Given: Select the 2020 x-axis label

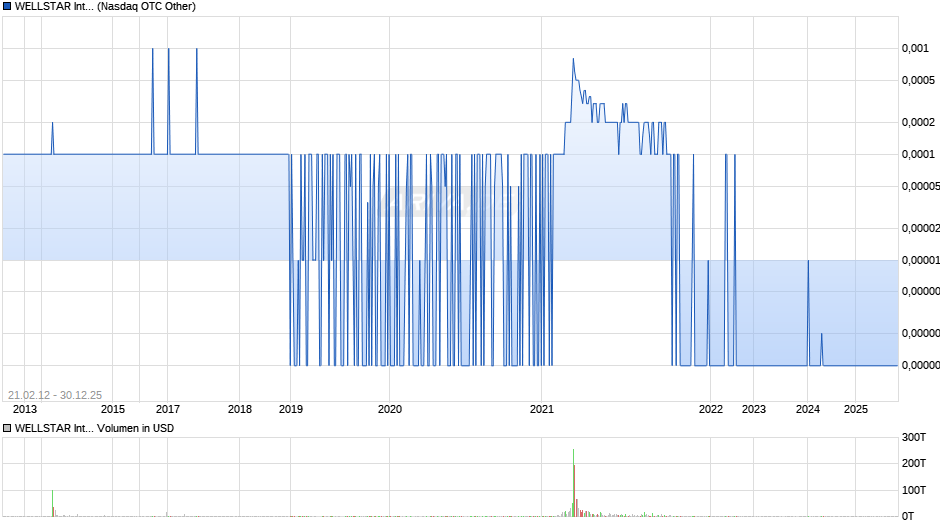Looking at the screenshot, I should point(390,409).
